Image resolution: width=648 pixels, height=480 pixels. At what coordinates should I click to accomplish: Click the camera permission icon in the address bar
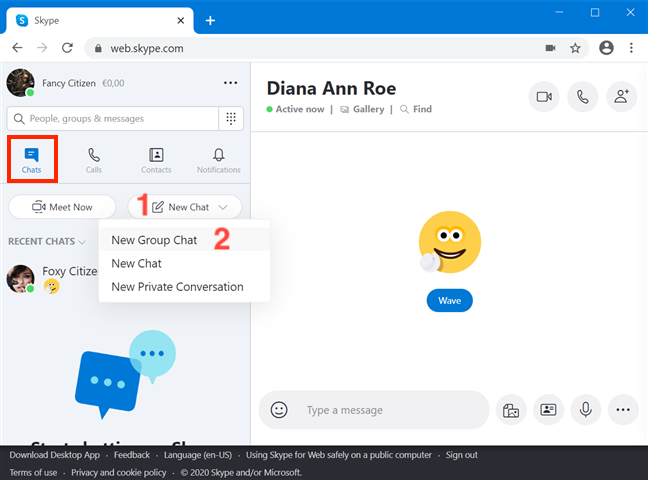pos(550,48)
